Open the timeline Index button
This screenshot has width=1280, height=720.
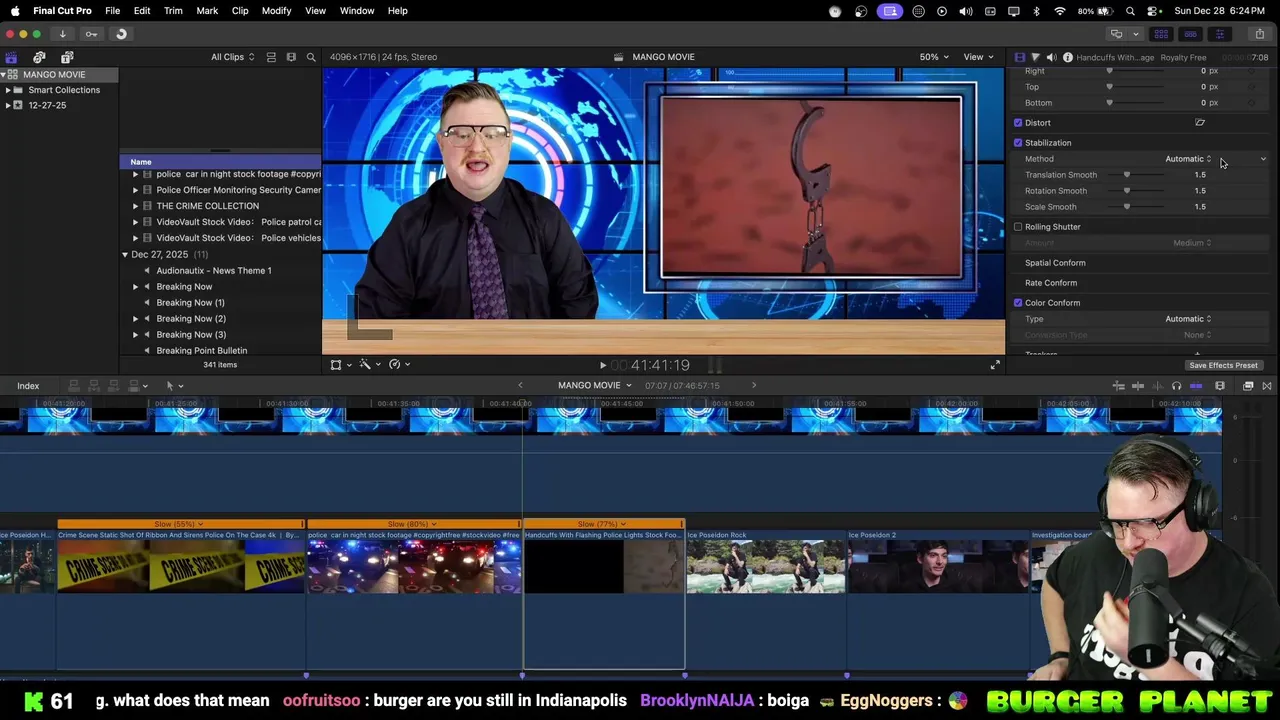pos(28,386)
